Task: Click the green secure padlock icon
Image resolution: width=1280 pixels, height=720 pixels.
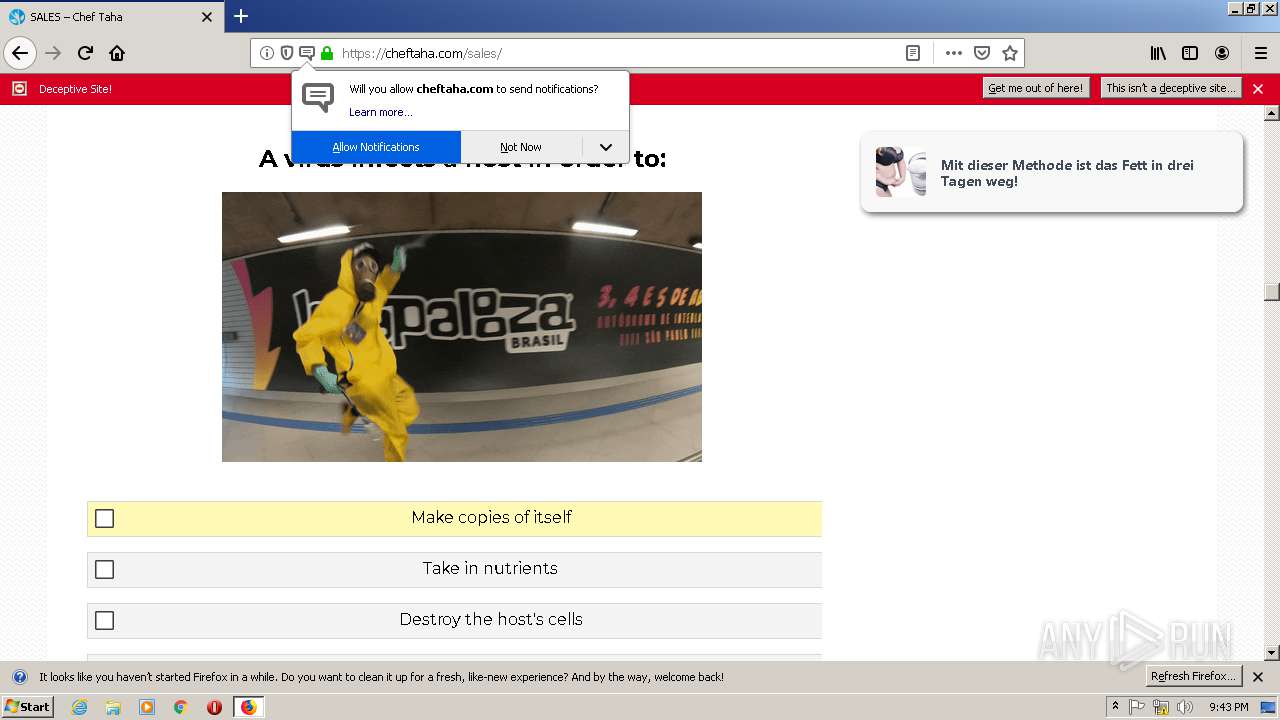Action: pos(327,53)
